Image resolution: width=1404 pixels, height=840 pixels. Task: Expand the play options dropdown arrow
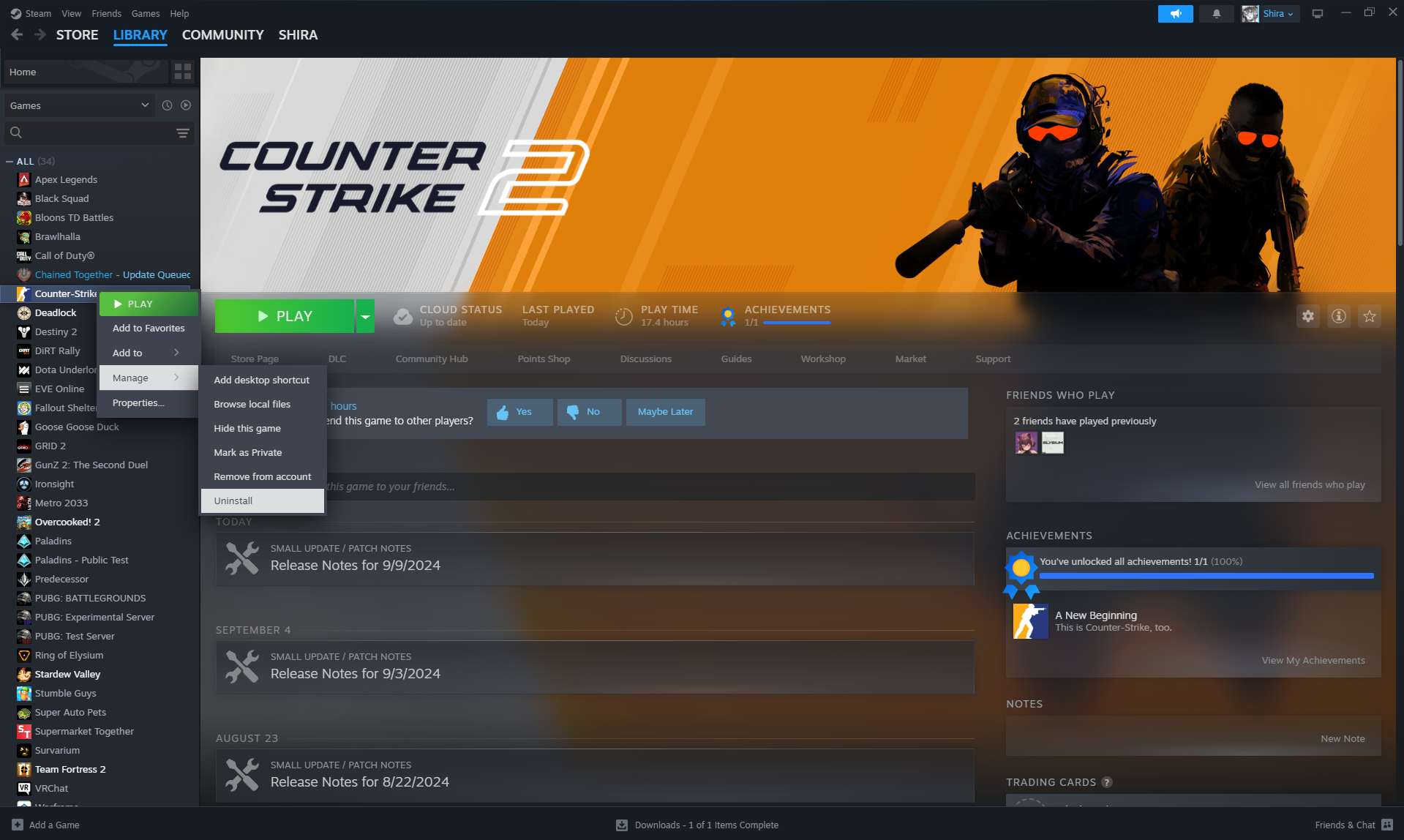[x=365, y=316]
